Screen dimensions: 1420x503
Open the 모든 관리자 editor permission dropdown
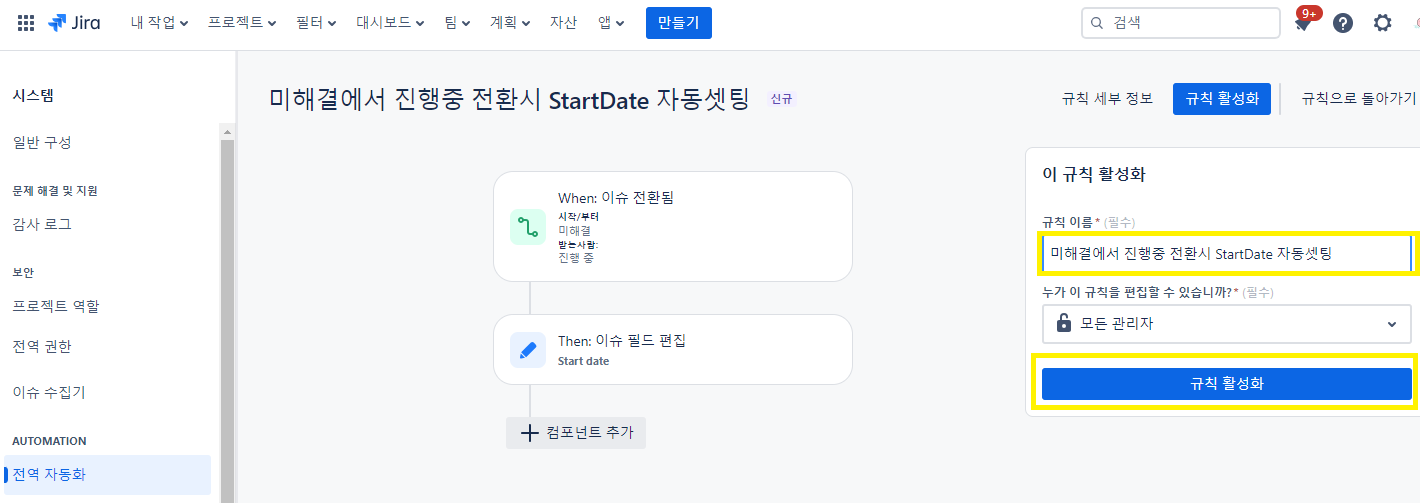point(1227,324)
